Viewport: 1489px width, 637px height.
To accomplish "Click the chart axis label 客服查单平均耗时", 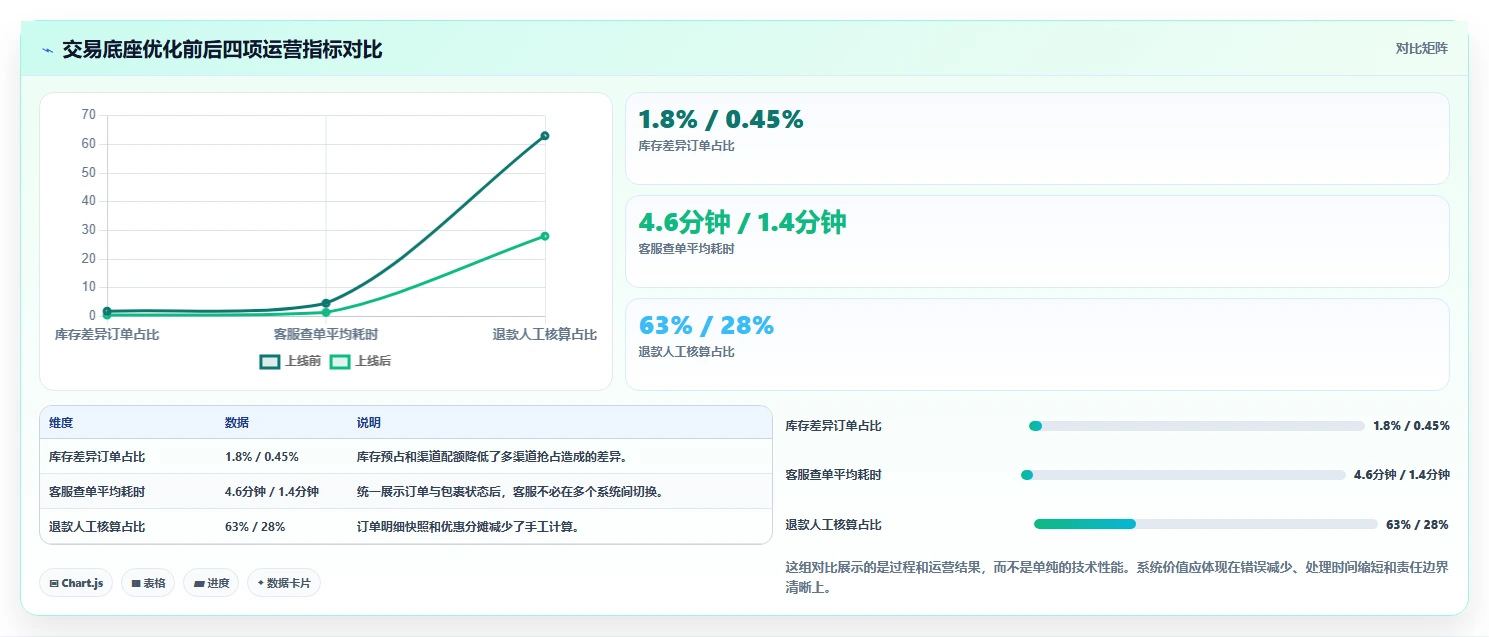I will 326,334.
